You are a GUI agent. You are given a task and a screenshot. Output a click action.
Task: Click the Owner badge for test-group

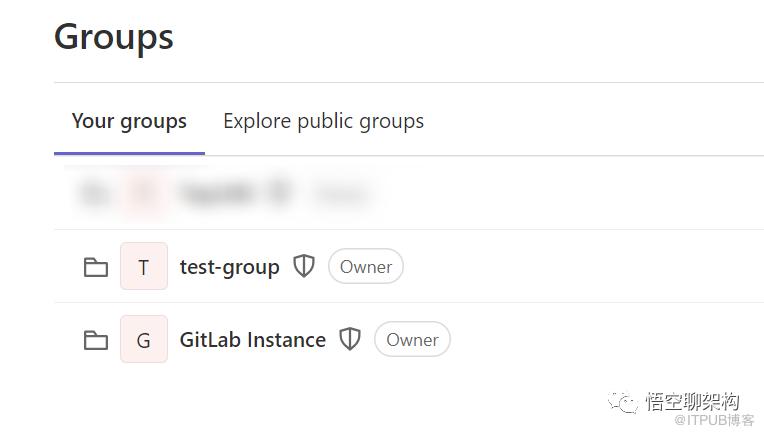point(365,267)
